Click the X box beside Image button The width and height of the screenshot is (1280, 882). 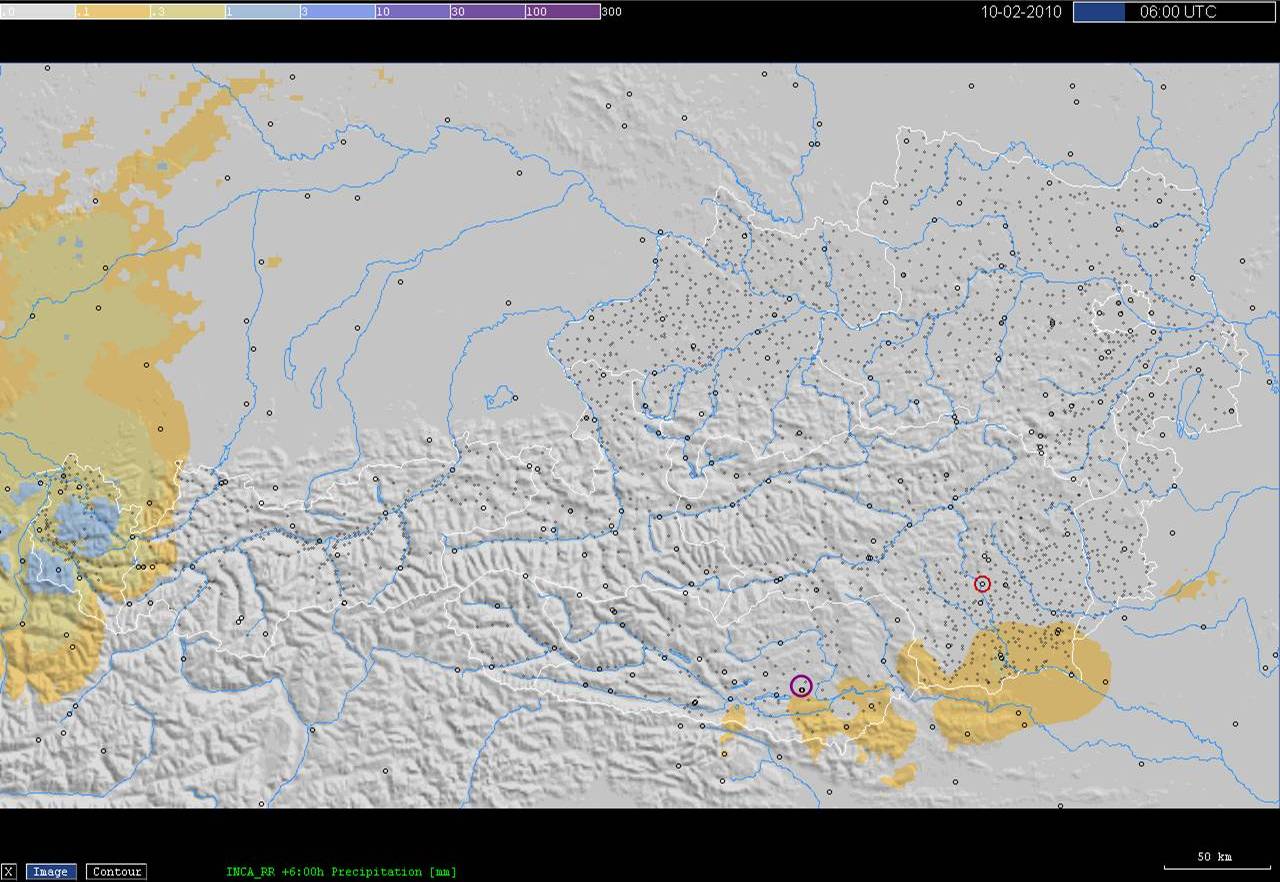coord(9,872)
